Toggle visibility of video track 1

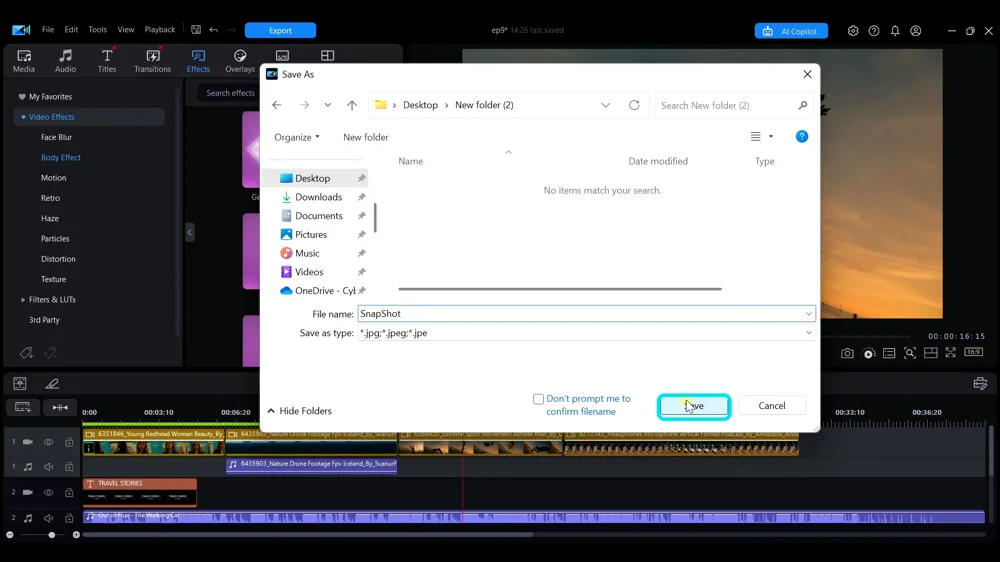coord(48,442)
